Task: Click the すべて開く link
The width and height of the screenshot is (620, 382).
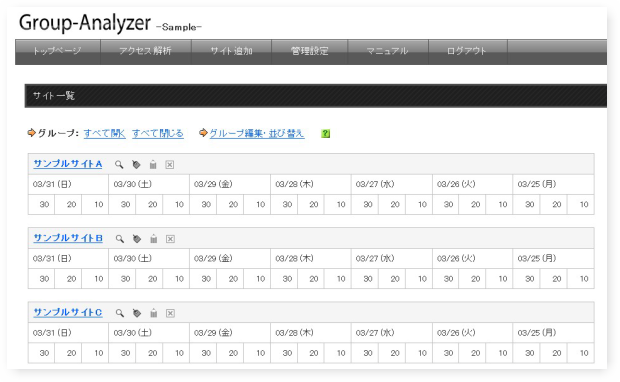Action: [x=104, y=134]
